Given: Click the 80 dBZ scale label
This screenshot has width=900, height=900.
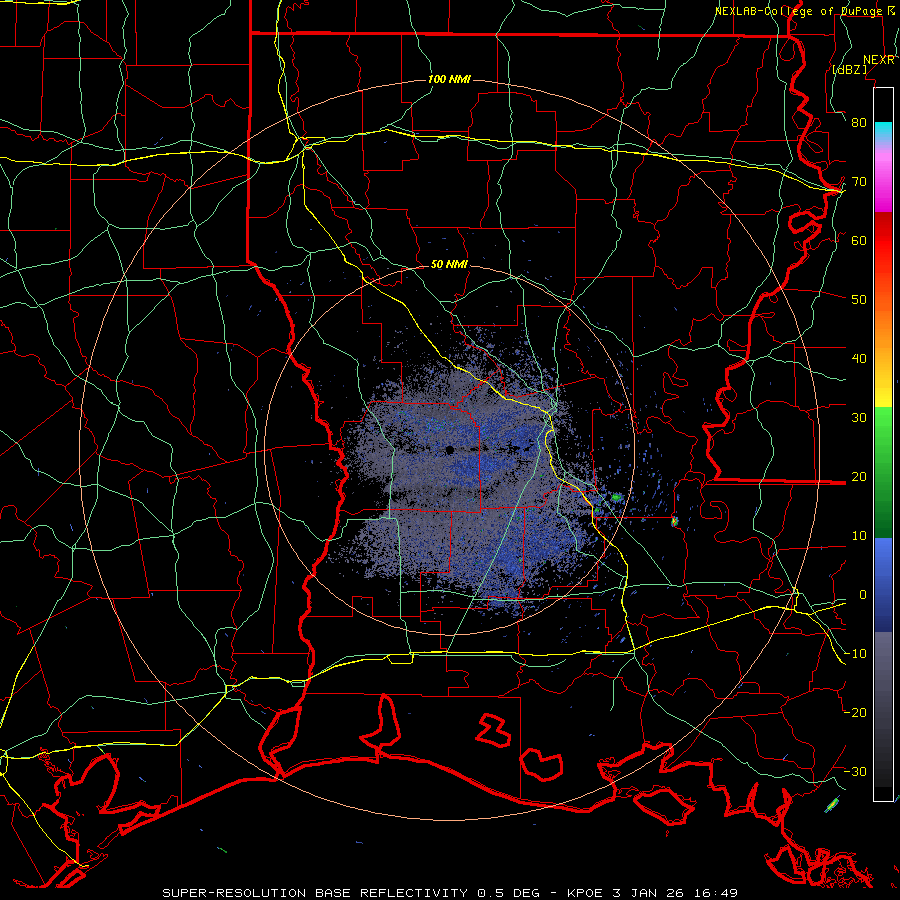Looking at the screenshot, I should [859, 123].
